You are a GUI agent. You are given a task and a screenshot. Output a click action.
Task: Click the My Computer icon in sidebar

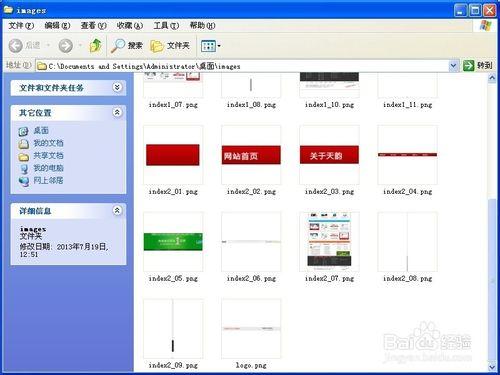click(24, 169)
